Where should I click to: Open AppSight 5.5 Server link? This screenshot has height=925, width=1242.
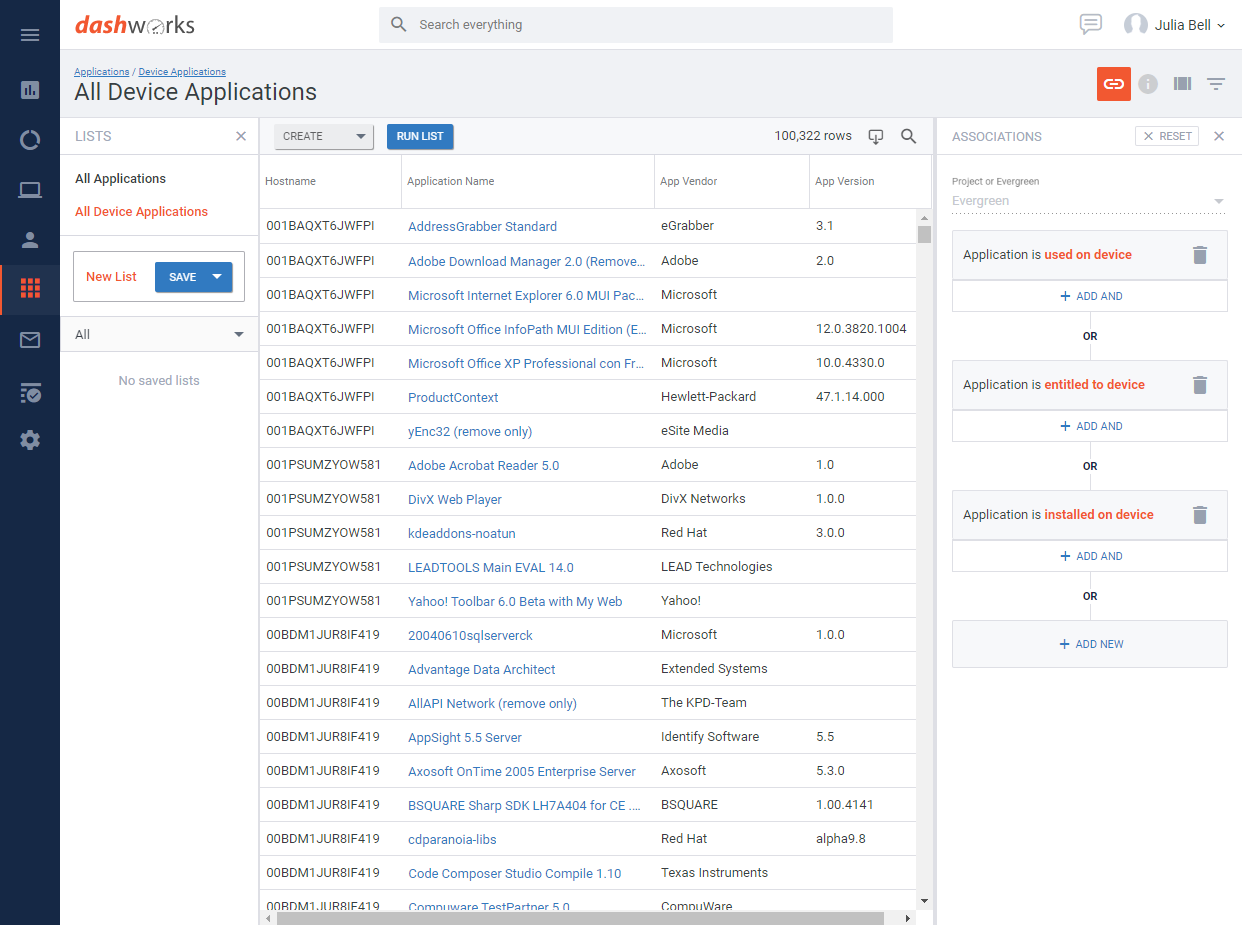point(465,738)
